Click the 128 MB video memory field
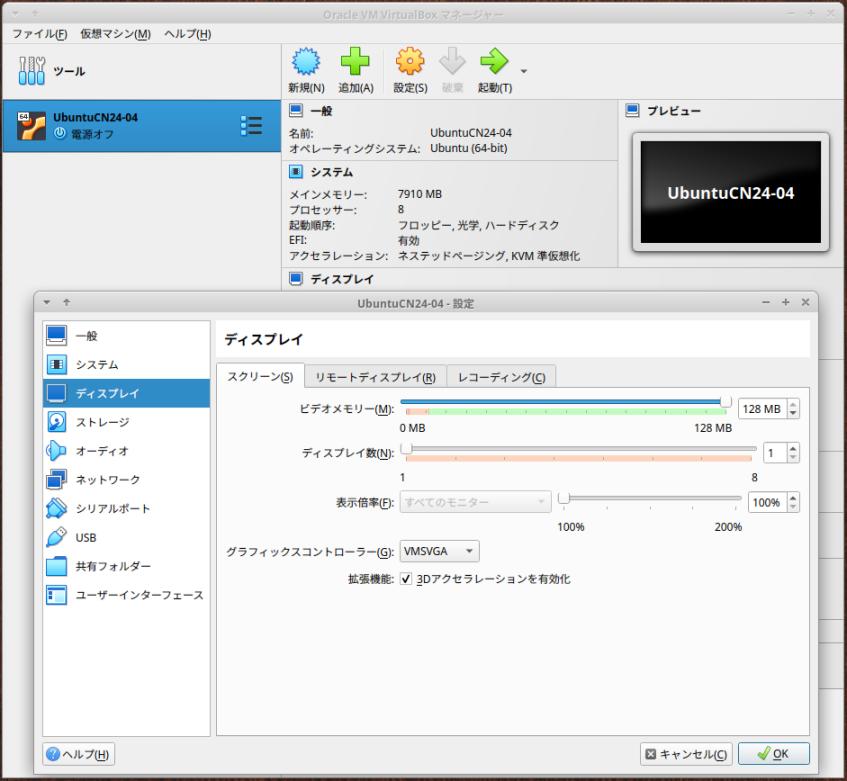 762,409
